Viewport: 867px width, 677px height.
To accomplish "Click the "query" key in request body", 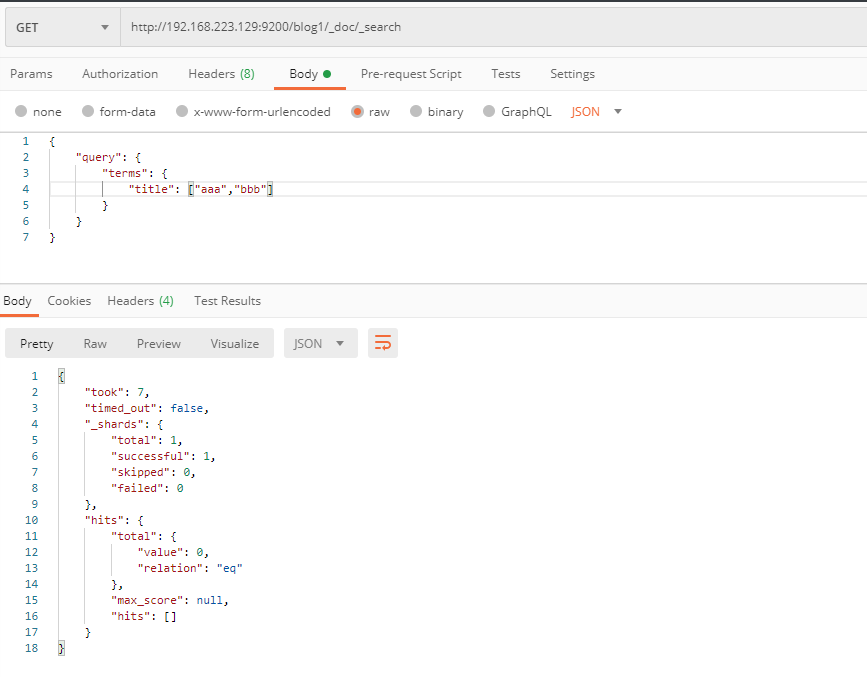I will 98,157.
